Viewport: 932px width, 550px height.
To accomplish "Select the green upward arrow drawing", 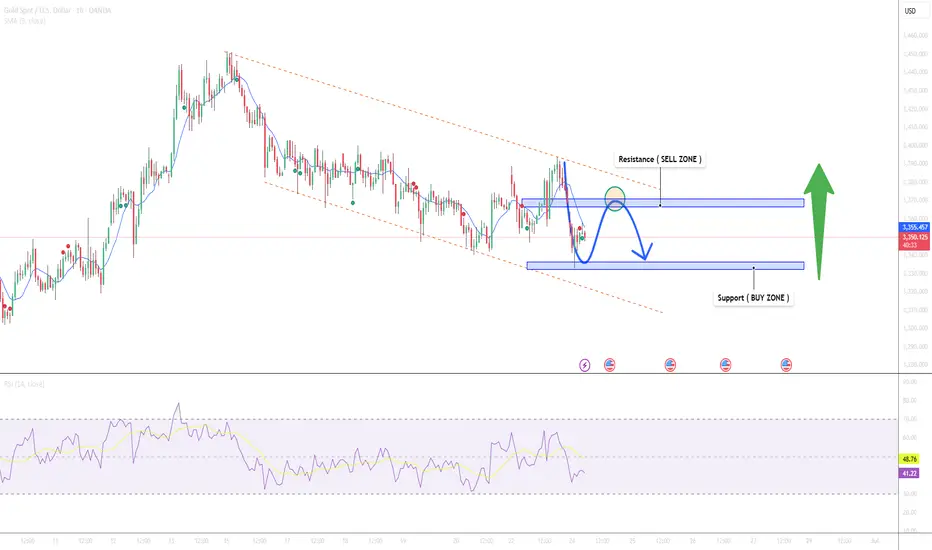I will (x=818, y=221).
